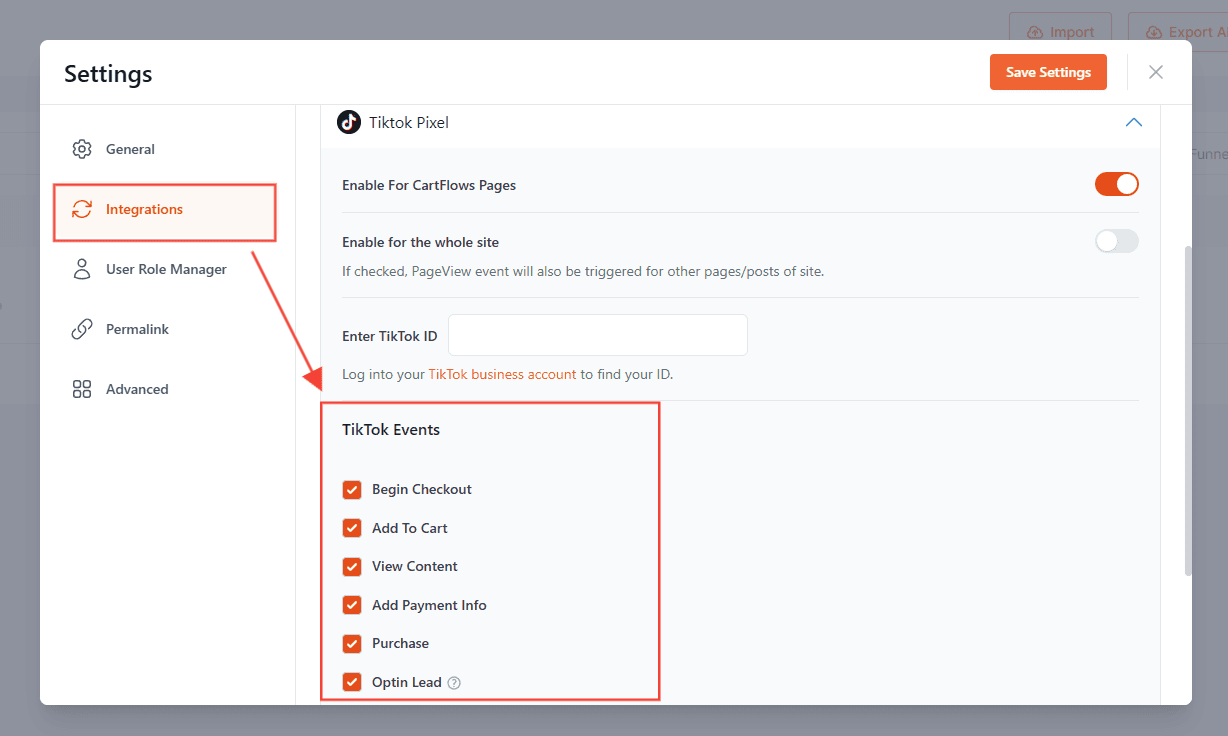This screenshot has width=1228, height=736.
Task: Focus the Enter TikTok ID field
Action: point(597,335)
